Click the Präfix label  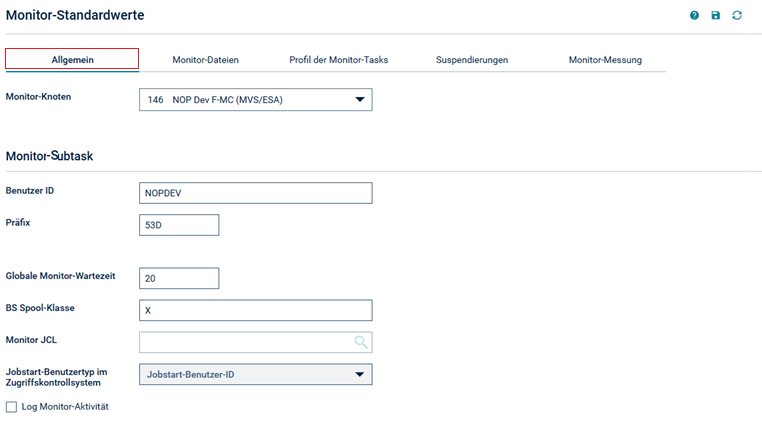tap(18, 223)
